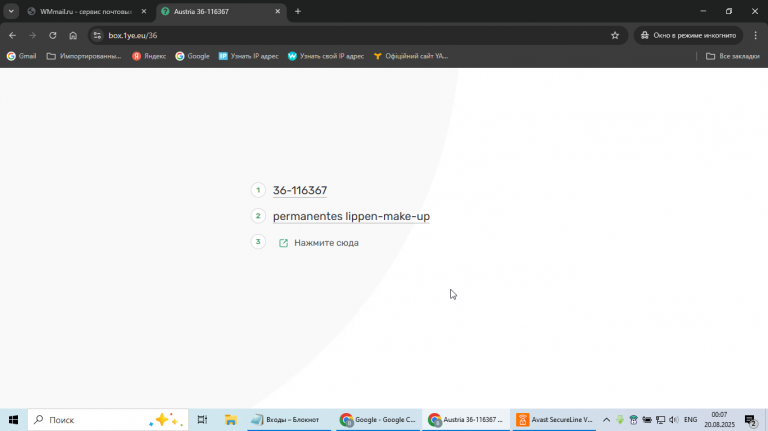The width and height of the screenshot is (768, 431).
Task: Open Avast SecureLine VPN from taskbar
Action: [554, 420]
